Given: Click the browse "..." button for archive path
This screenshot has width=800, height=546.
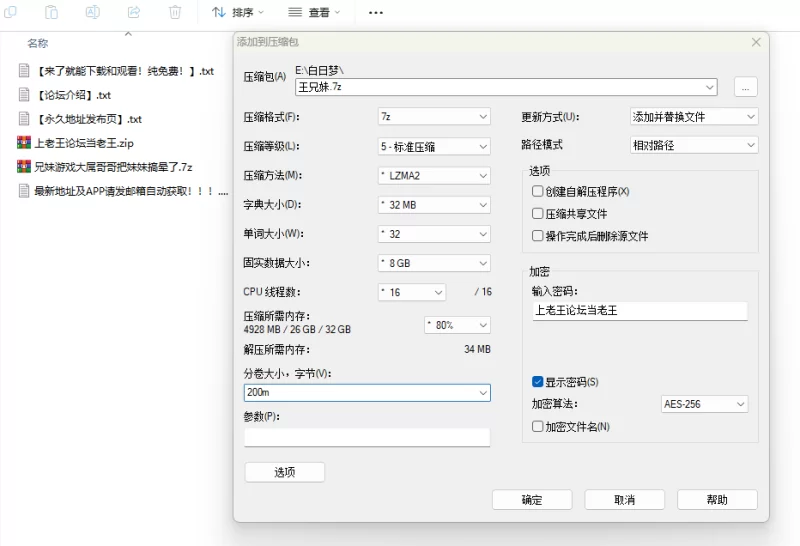Looking at the screenshot, I should [745, 87].
